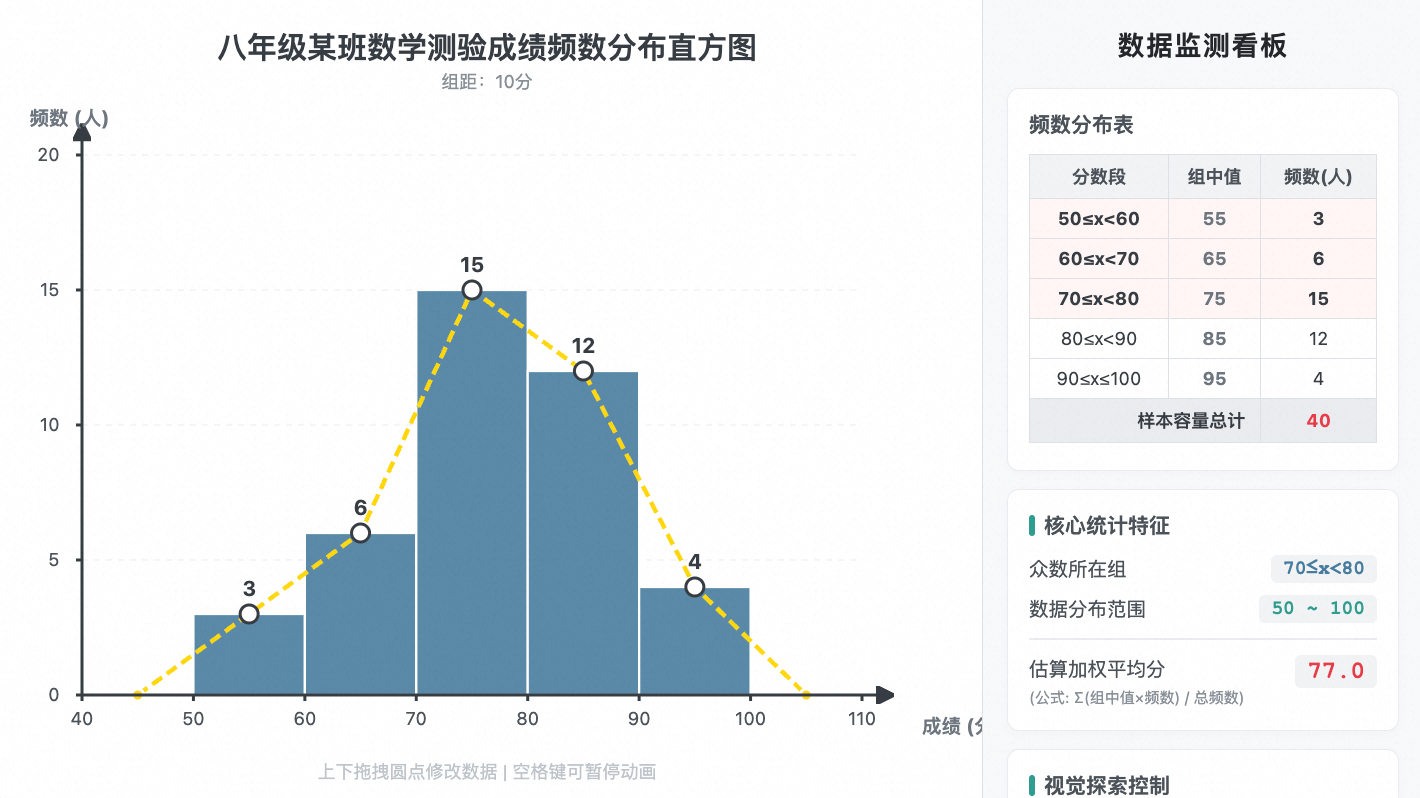Viewport: 1420px width, 798px height.
Task: Click the hint text about dragging points
Action: (x=487, y=772)
